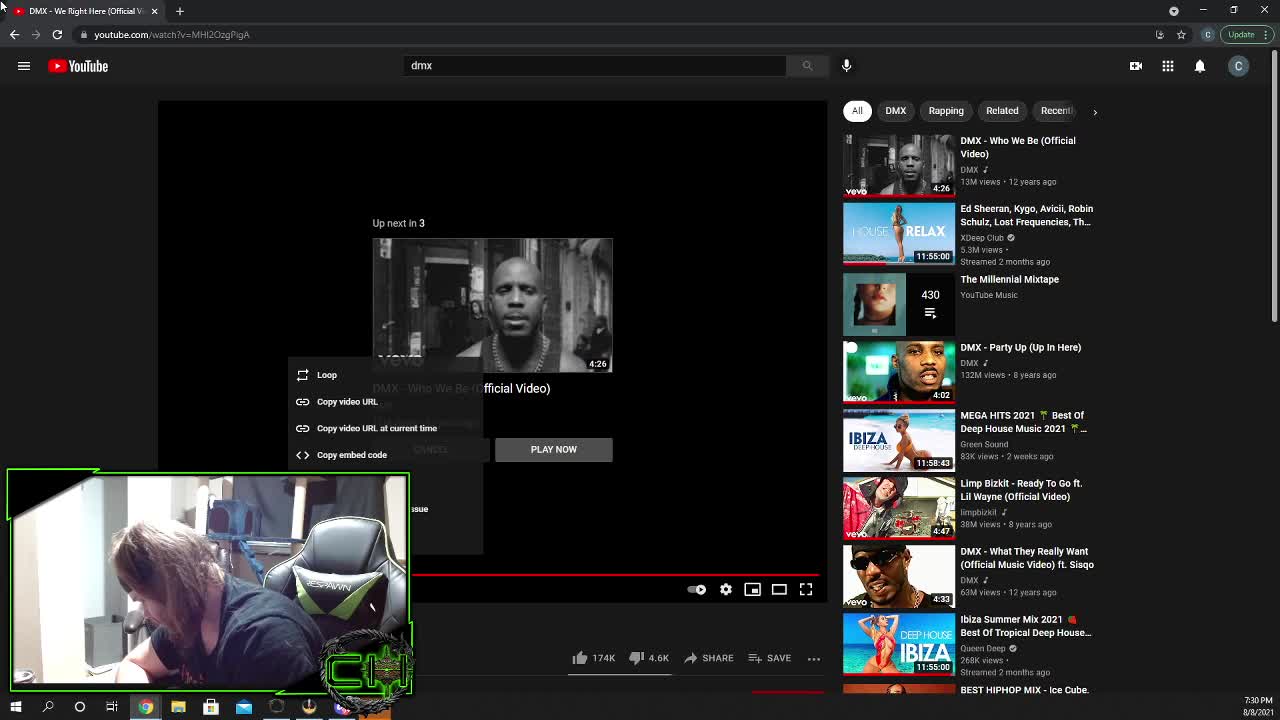The image size is (1280, 720).
Task: Open Limp Bizkit - Ready To Go title
Action: (1021, 490)
